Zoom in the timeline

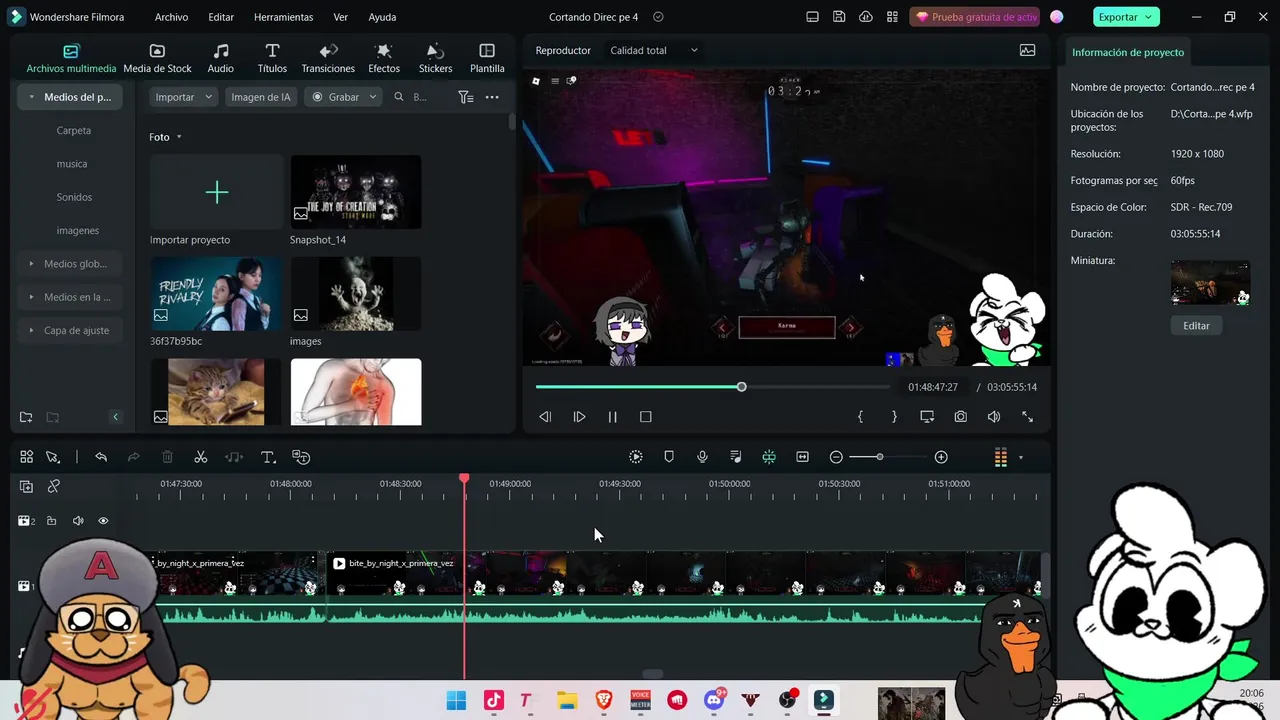[941, 457]
